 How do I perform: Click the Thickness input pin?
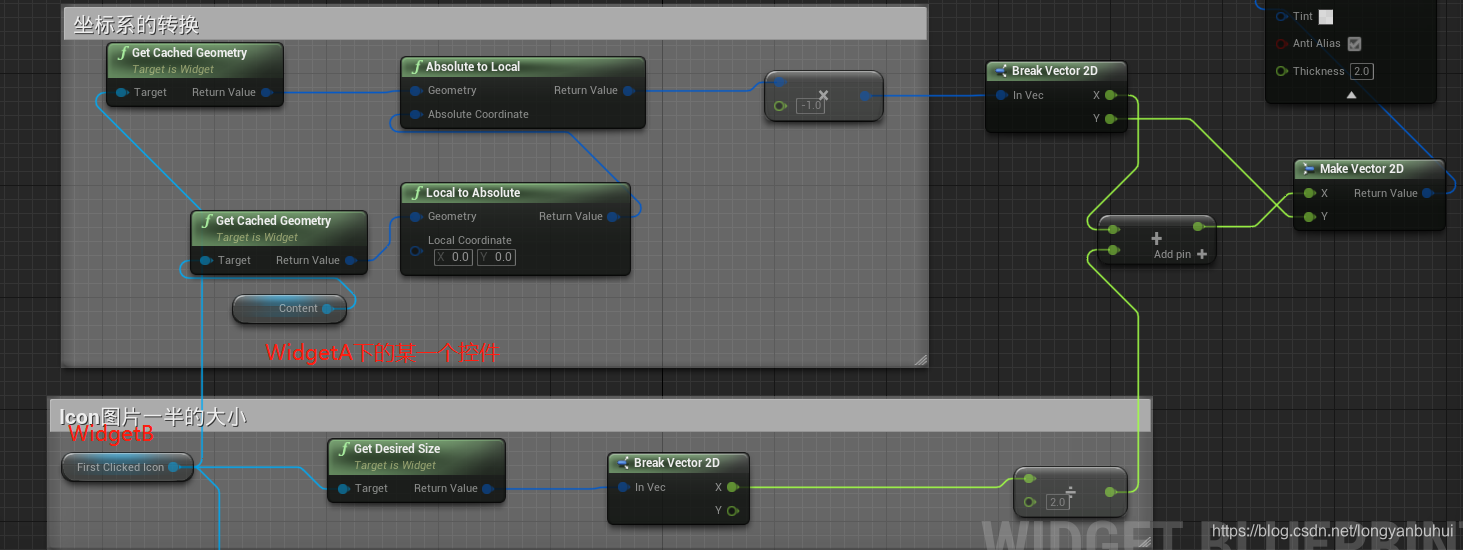coord(1282,71)
